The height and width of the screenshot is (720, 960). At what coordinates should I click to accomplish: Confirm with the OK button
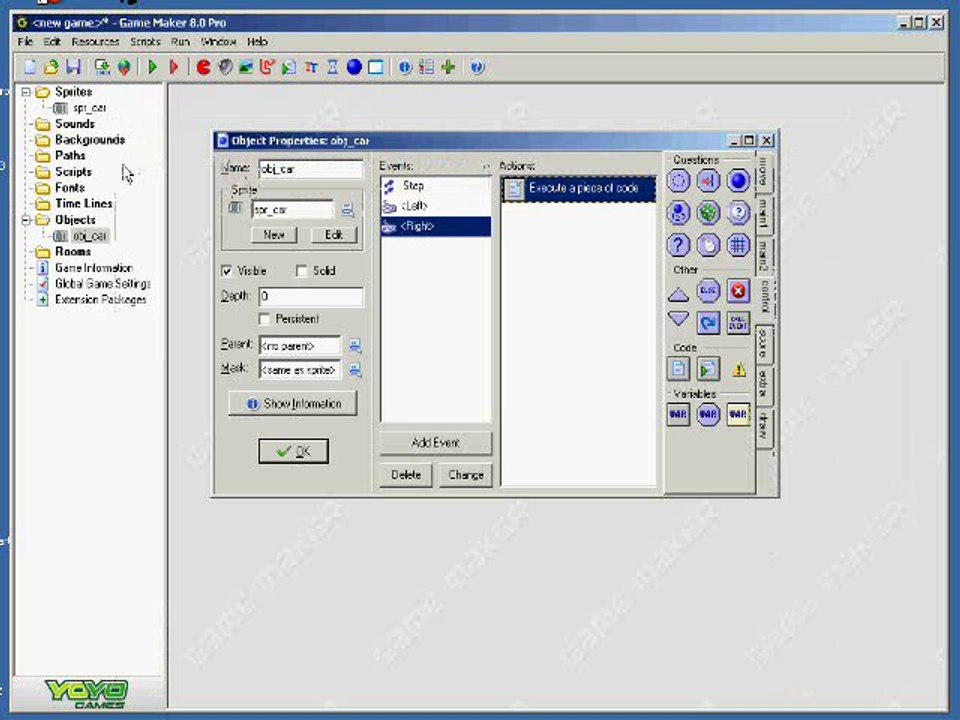[293, 451]
